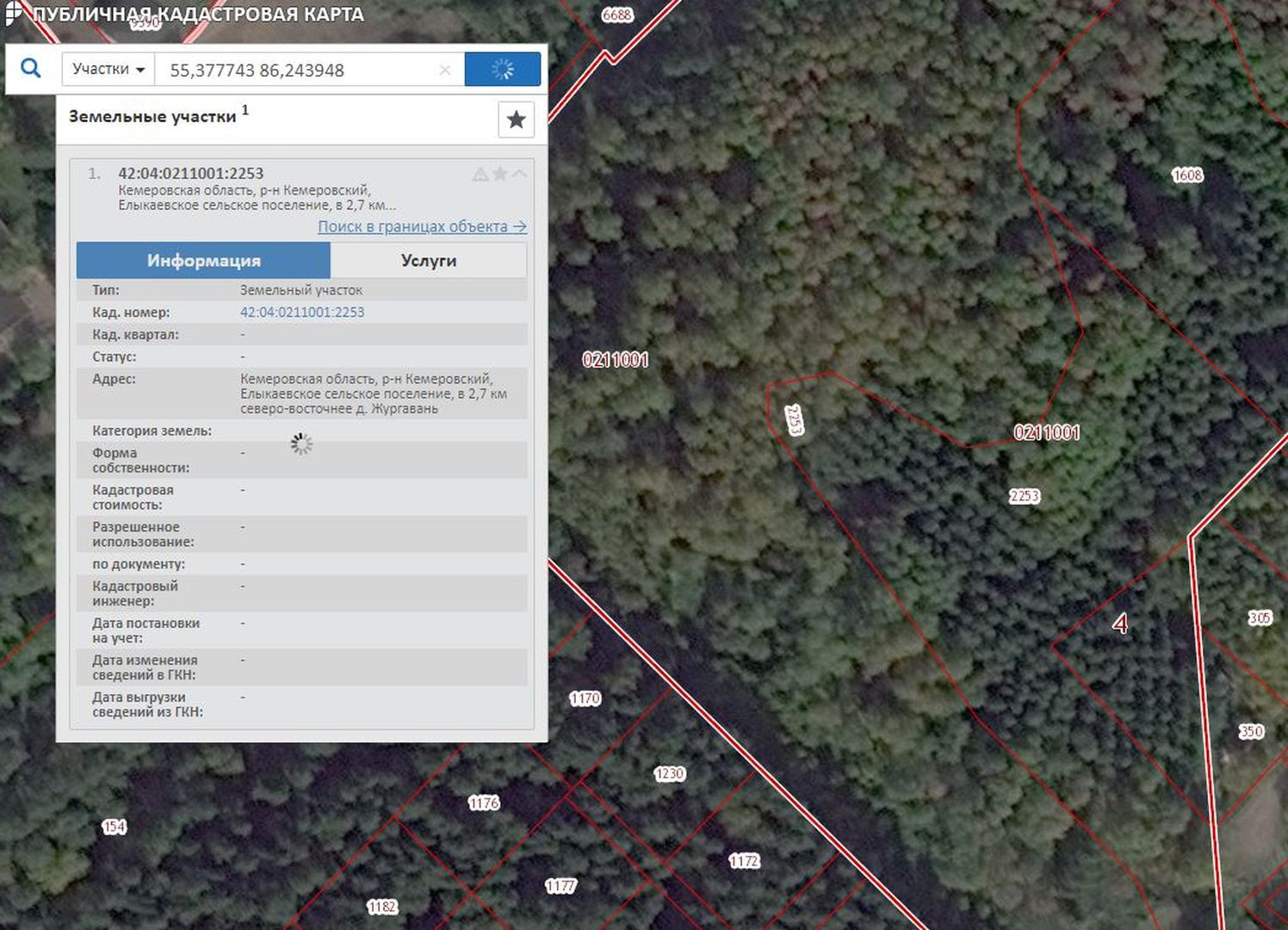Open cadastral number link 42:04:0211001:2253
1288x930 pixels.
tap(302, 312)
